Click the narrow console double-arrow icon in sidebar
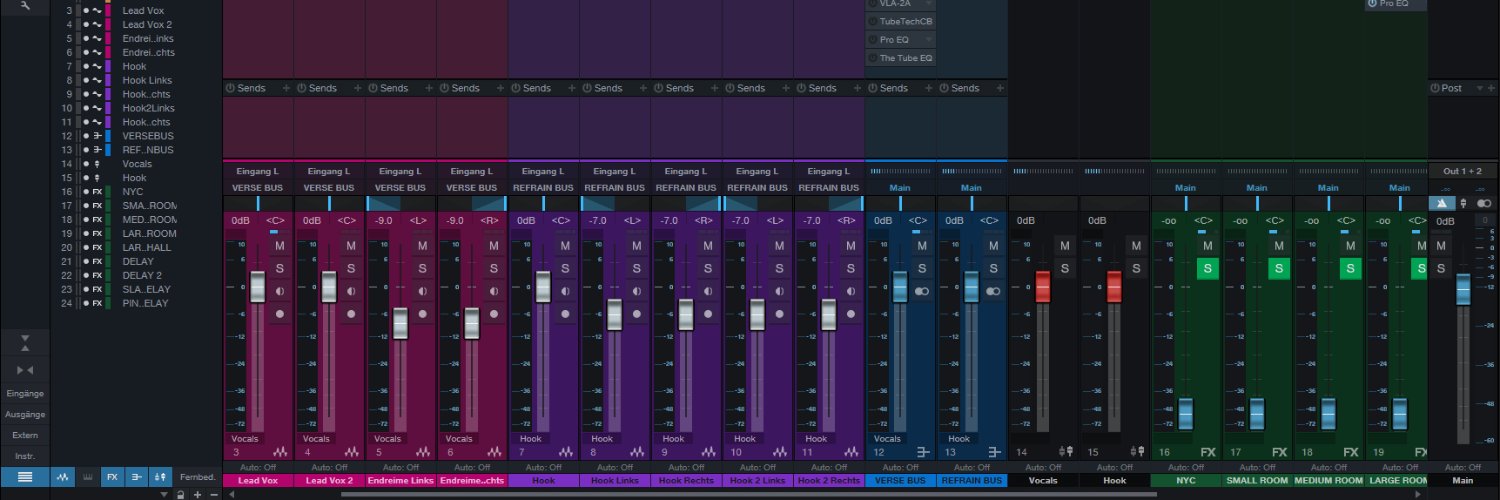 pos(25,370)
